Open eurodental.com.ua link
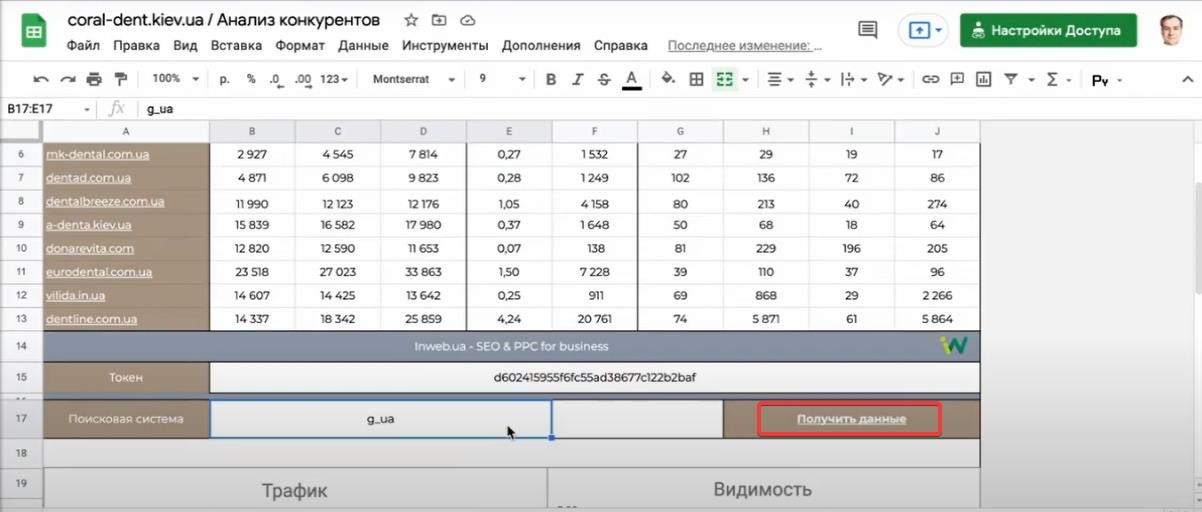Image resolution: width=1202 pixels, height=512 pixels. [98, 272]
